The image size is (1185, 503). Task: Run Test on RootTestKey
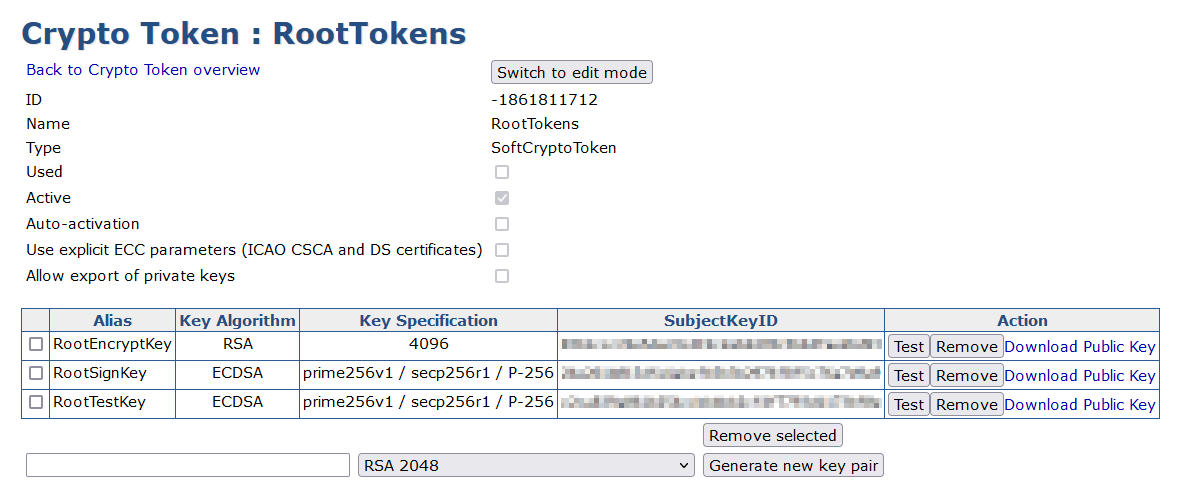pos(908,405)
